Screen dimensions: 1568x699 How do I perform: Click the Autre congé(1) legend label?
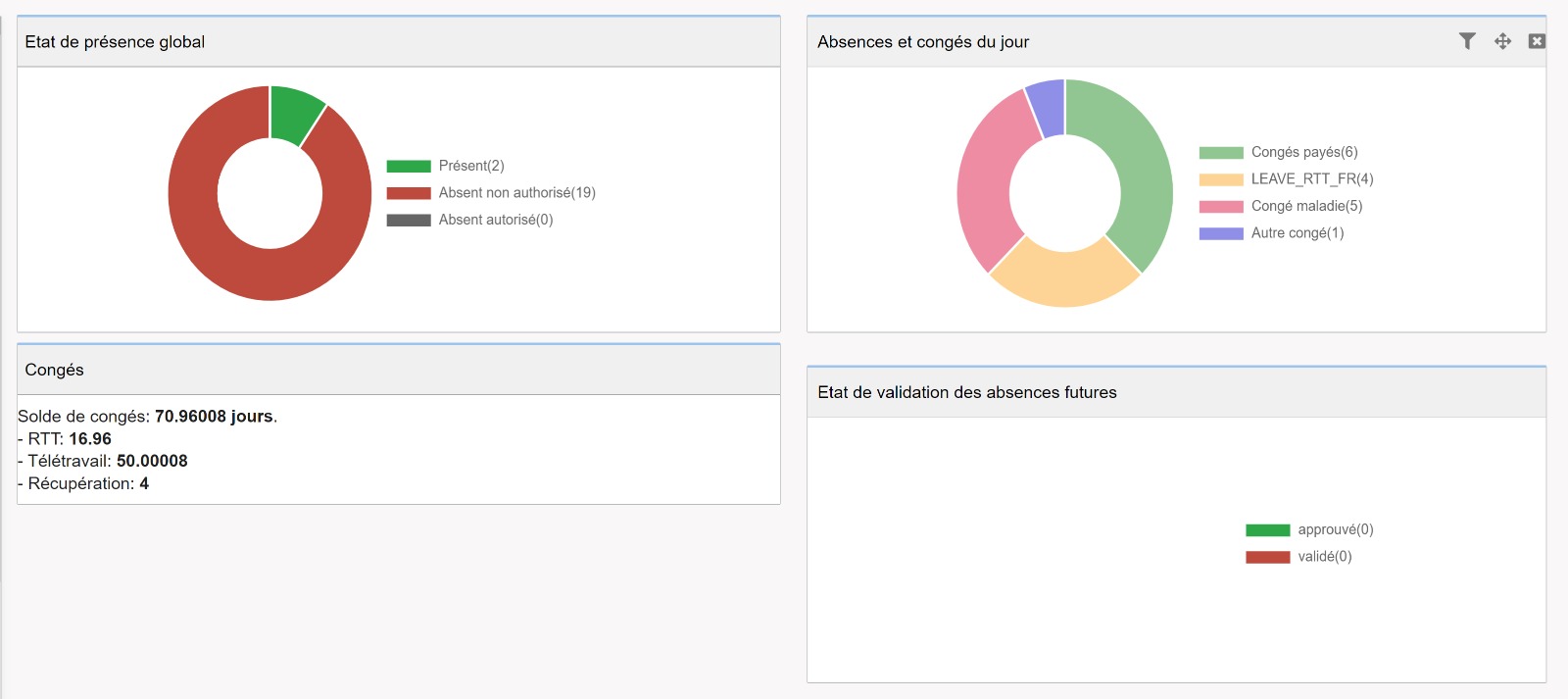1297,233
